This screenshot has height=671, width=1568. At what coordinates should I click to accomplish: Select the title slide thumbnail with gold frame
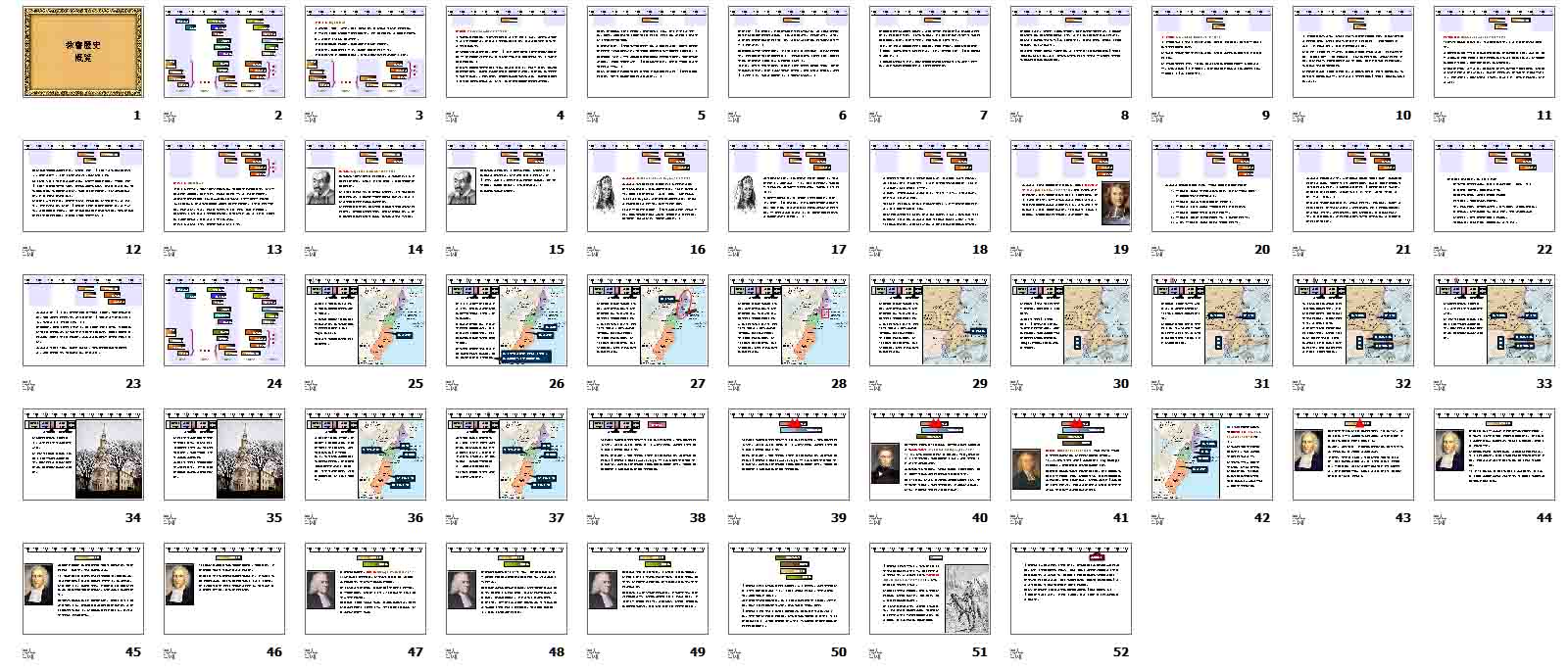83,52
